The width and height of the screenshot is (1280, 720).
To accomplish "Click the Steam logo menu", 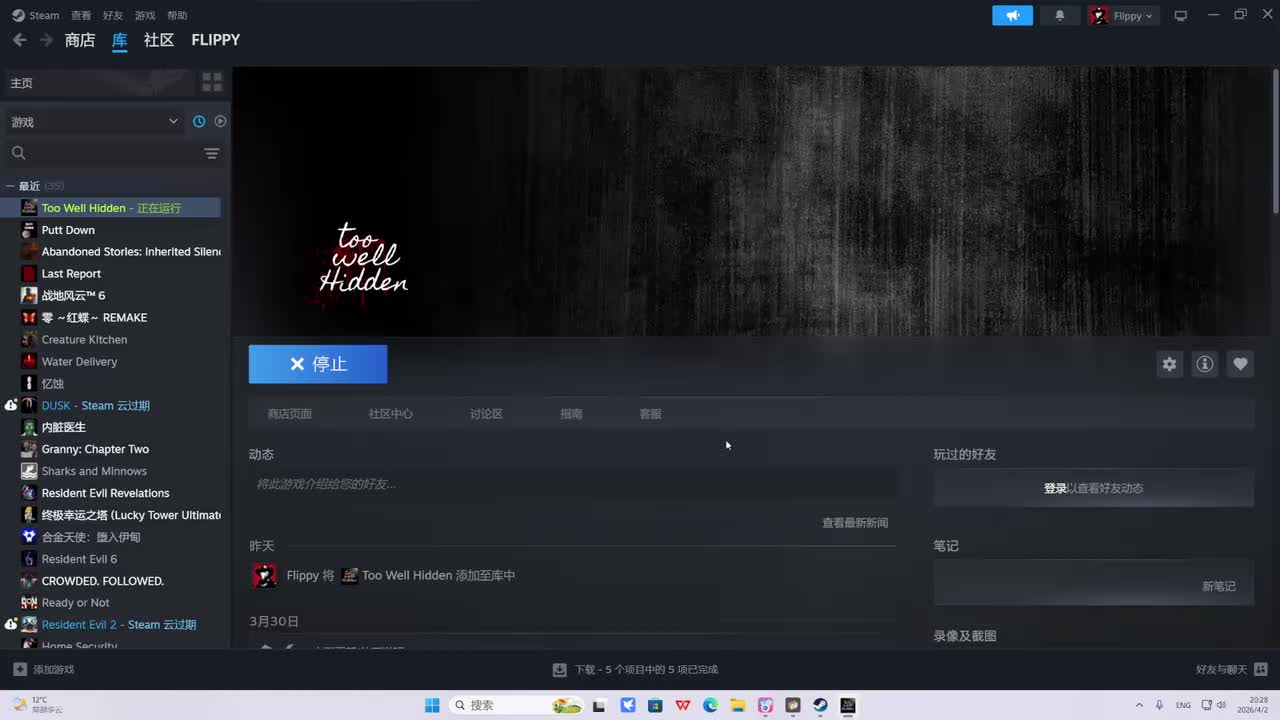I will (x=35, y=15).
